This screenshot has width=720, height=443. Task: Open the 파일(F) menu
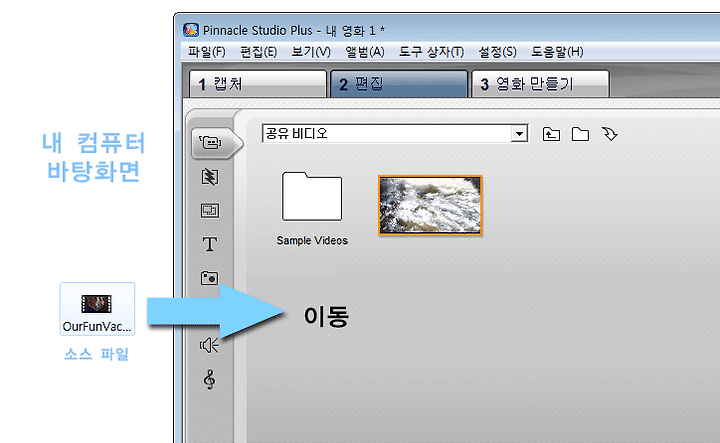pyautogui.click(x=207, y=52)
